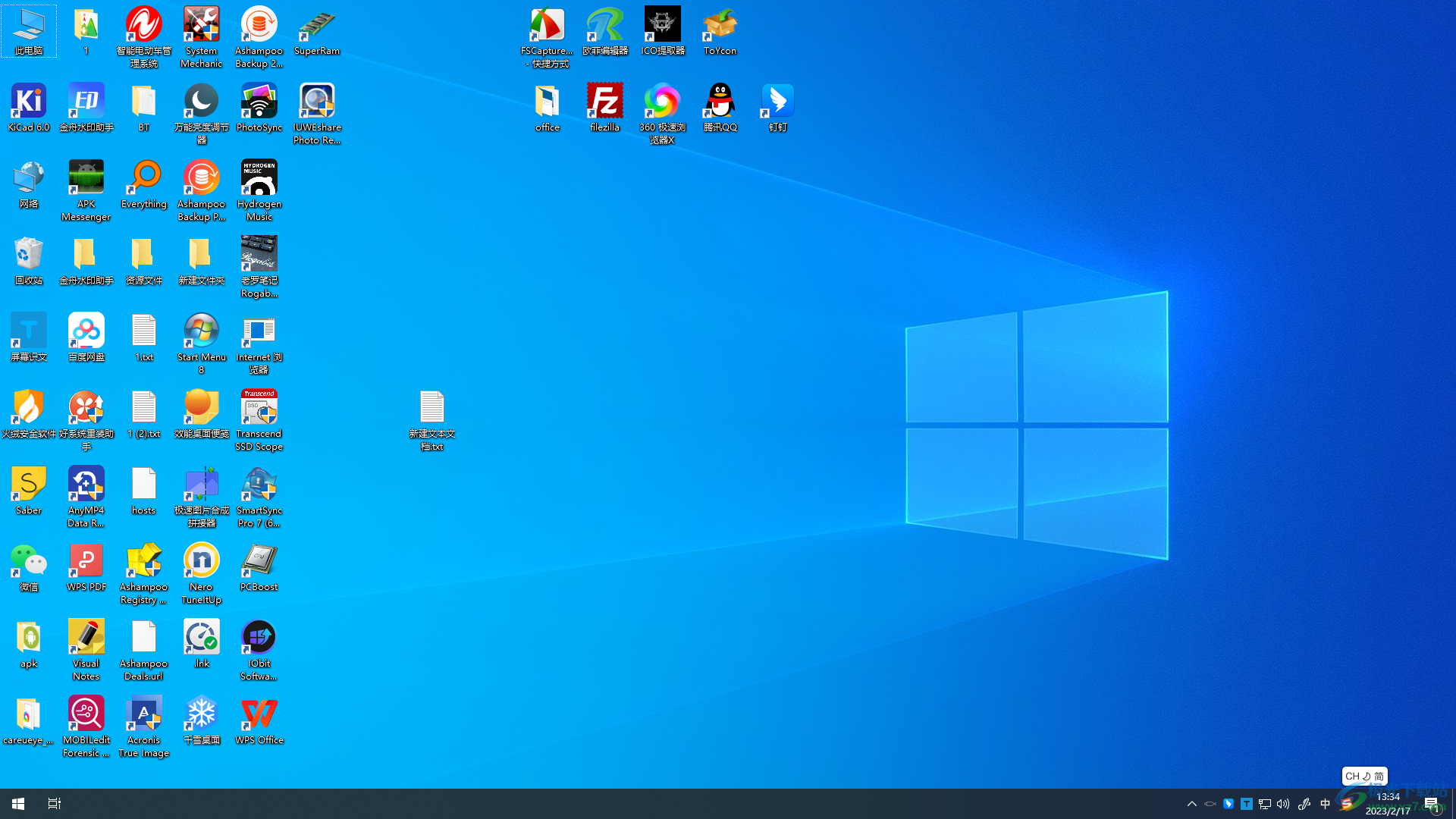Select the internet 浏览器 shortcut
Image resolution: width=1456 pixels, height=819 pixels.
click(x=259, y=344)
